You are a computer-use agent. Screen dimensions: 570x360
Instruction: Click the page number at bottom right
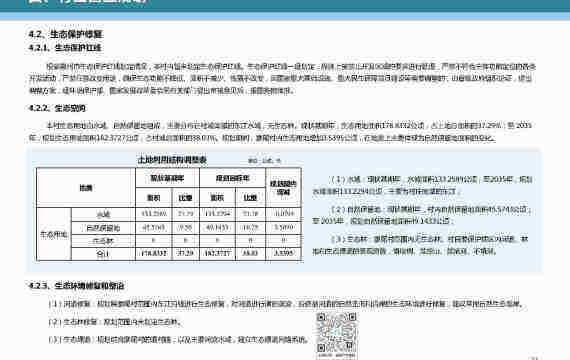tap(534, 358)
